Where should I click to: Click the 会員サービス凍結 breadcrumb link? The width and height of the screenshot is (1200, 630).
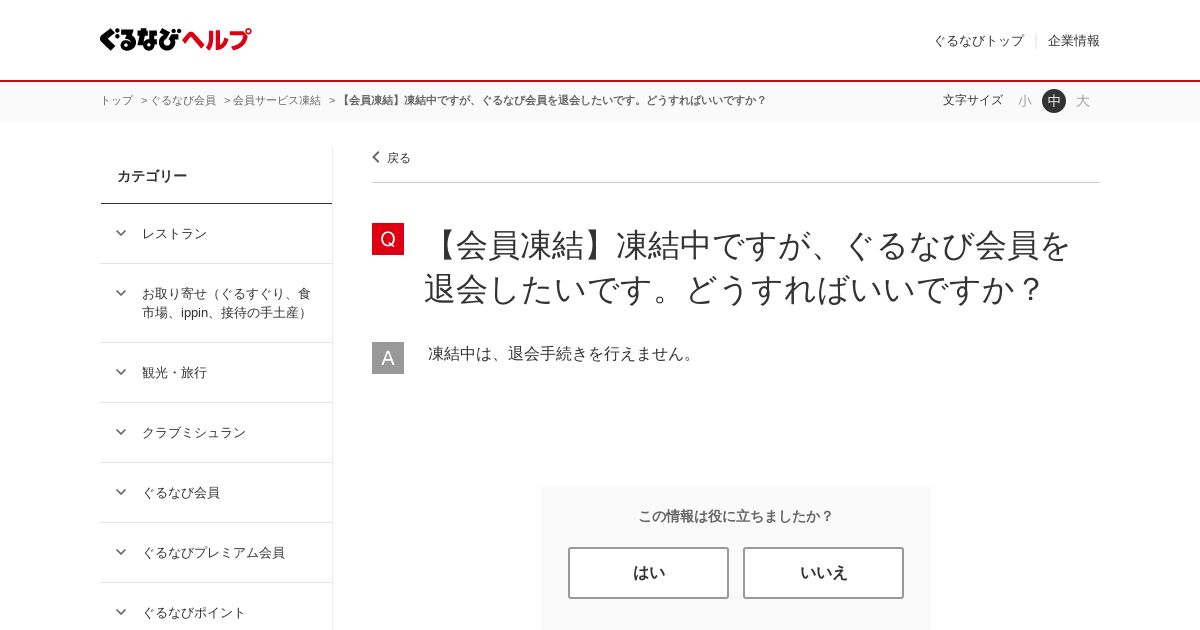(277, 101)
